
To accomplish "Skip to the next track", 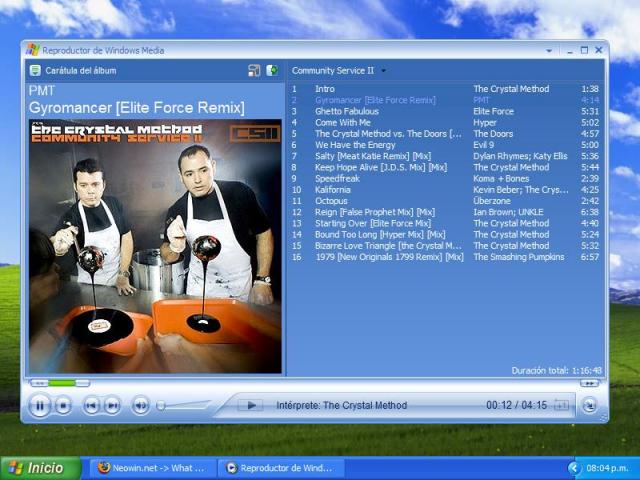I will [x=112, y=405].
